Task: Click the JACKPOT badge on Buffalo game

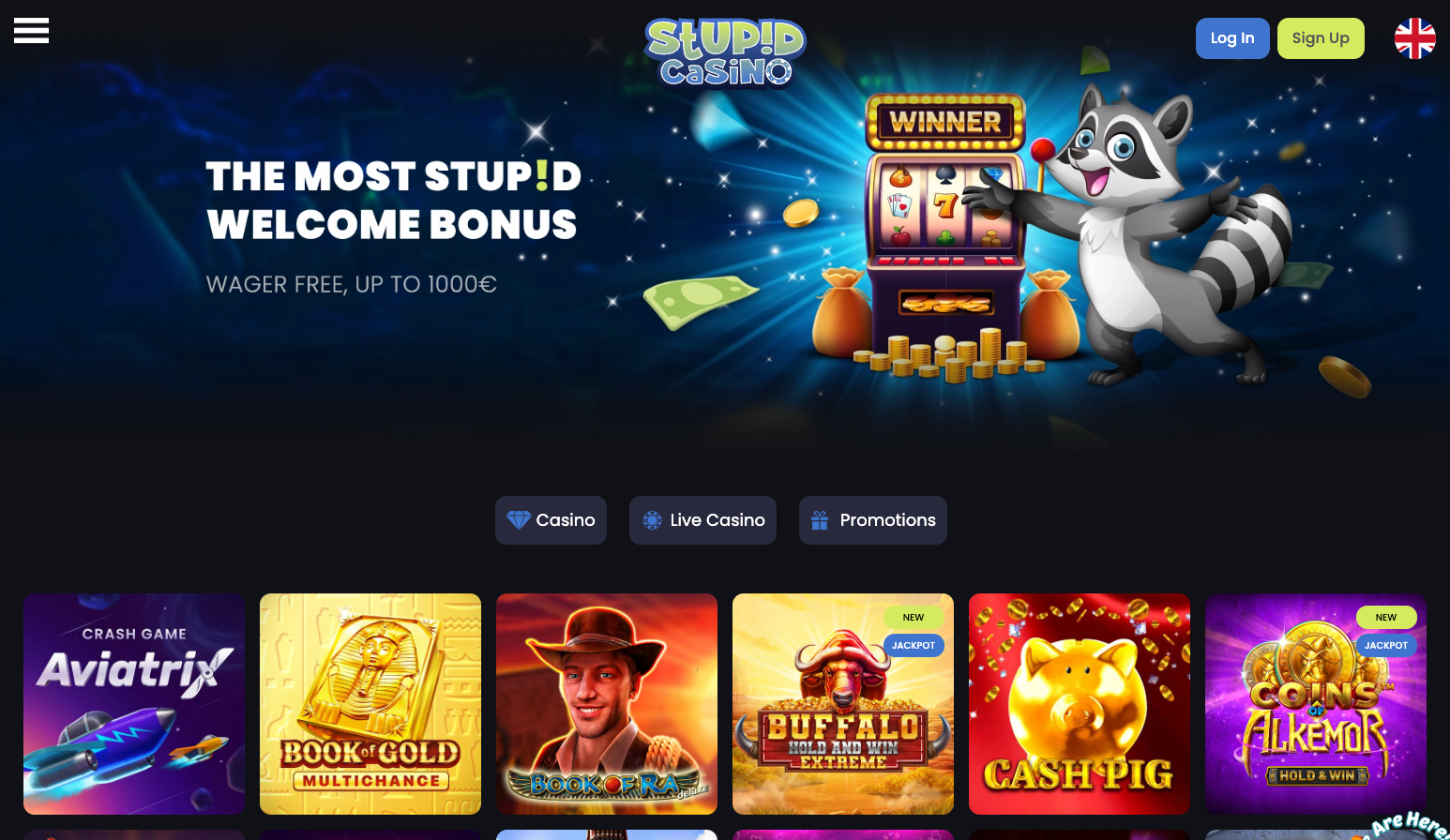Action: click(x=914, y=645)
